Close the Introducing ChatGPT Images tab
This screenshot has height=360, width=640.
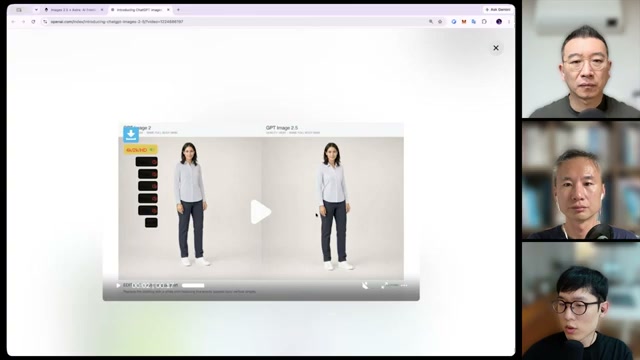click(168, 10)
